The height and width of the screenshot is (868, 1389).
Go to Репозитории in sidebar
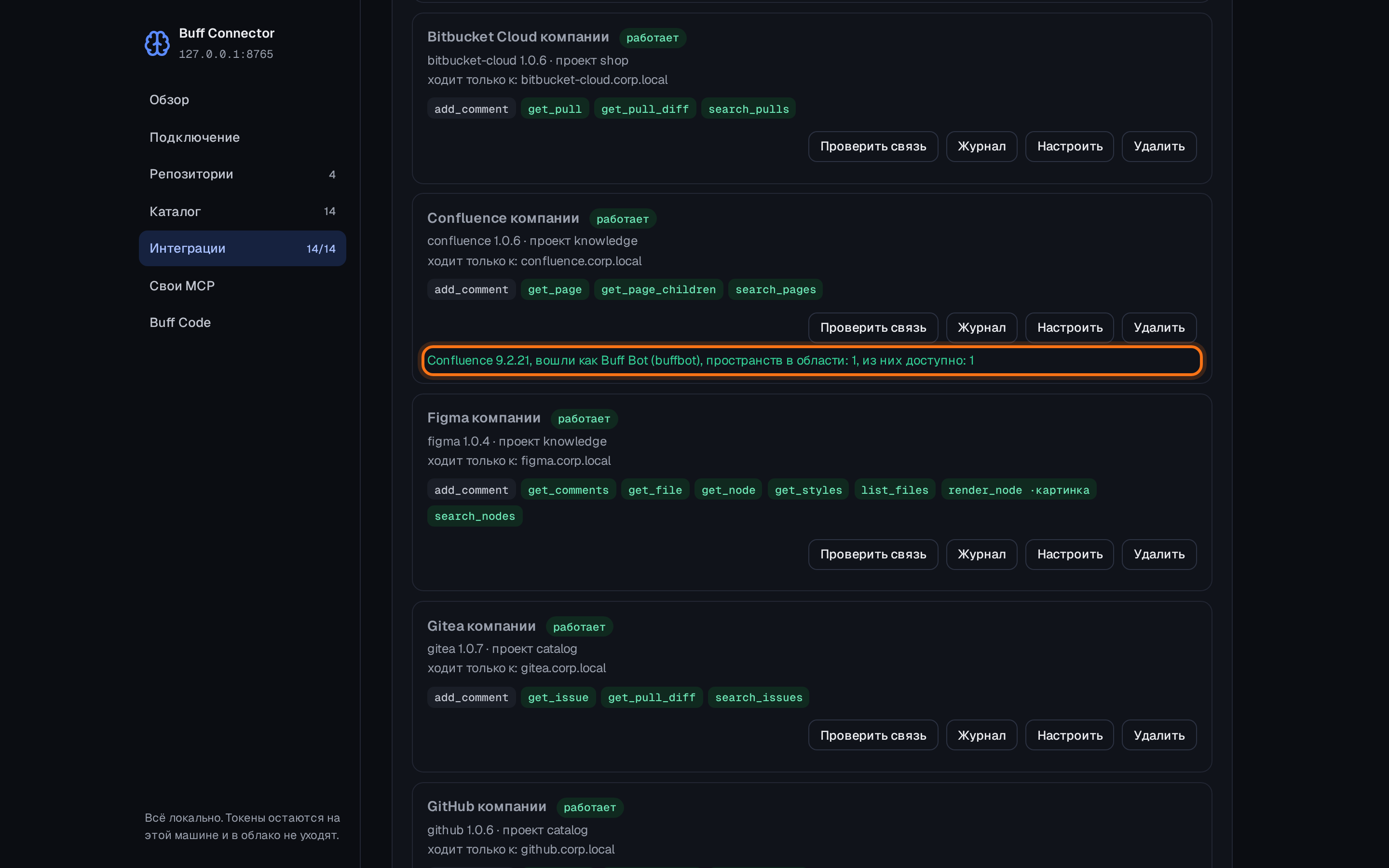point(242,174)
